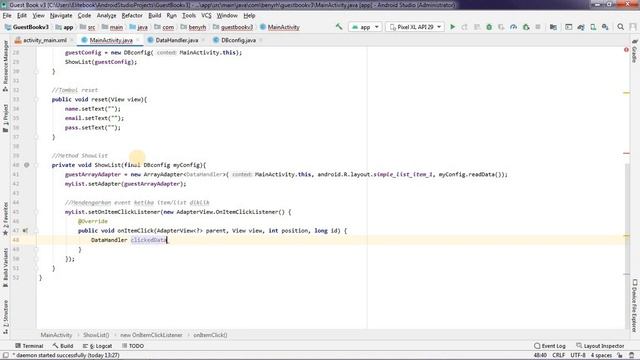Click the Make Project hammer icon
Image resolution: width=640 pixels, height=360 pixels.
tap(339, 27)
